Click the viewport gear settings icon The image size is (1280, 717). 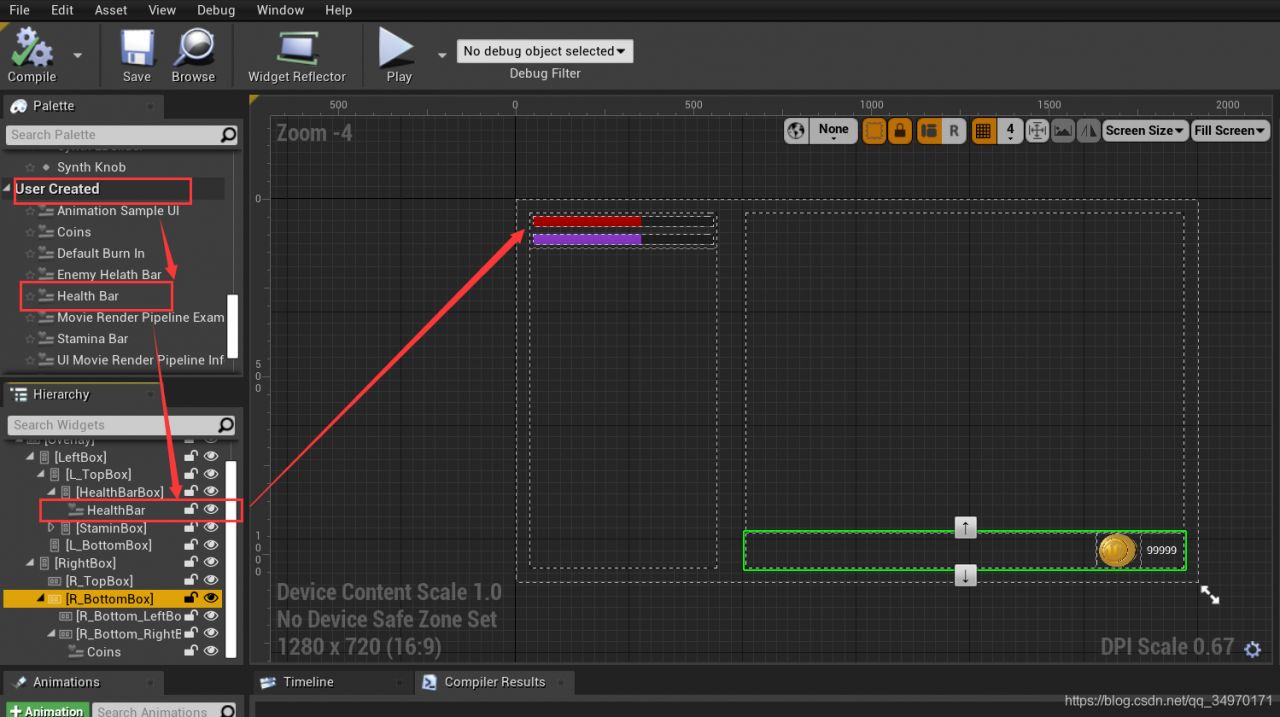pyautogui.click(x=1252, y=650)
